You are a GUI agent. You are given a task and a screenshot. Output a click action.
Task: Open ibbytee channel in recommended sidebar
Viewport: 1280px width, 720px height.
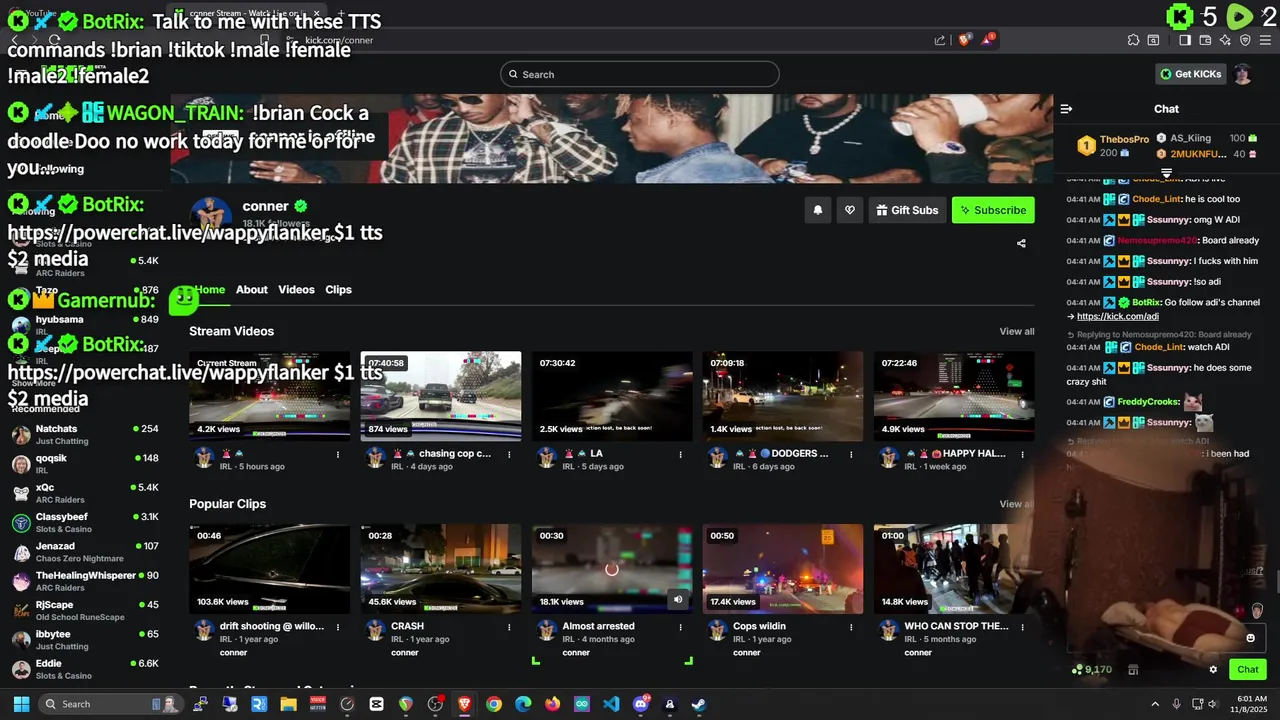click(85, 639)
